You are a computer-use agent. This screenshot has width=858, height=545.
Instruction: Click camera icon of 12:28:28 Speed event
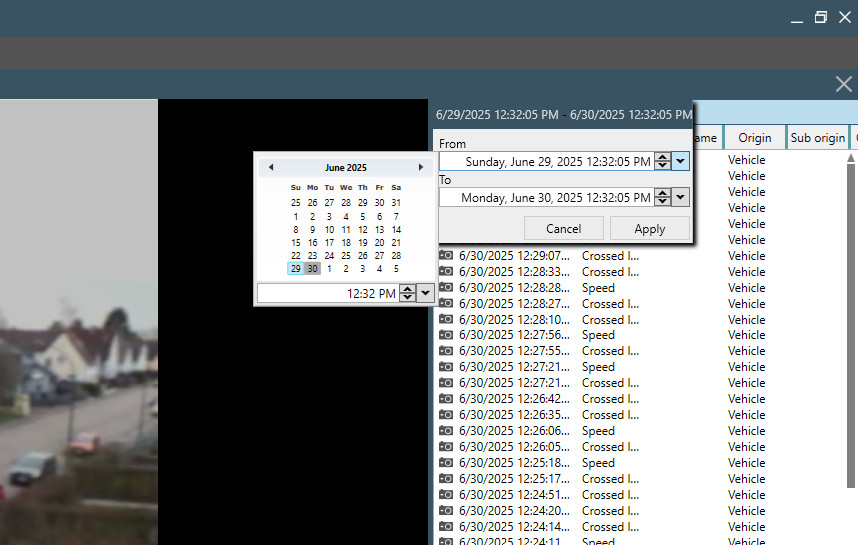446,288
